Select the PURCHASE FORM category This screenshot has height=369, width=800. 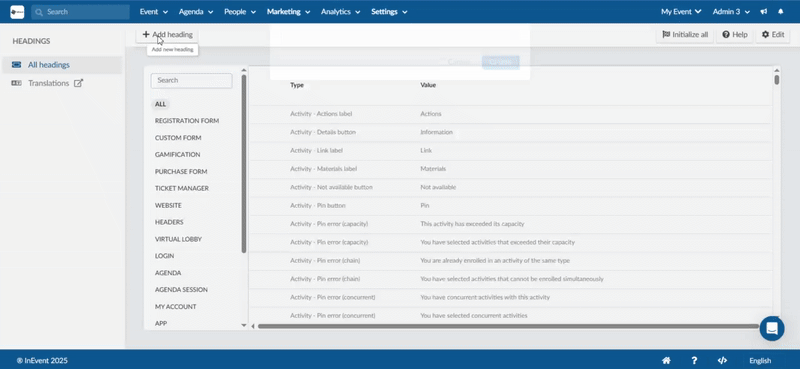[x=181, y=171]
